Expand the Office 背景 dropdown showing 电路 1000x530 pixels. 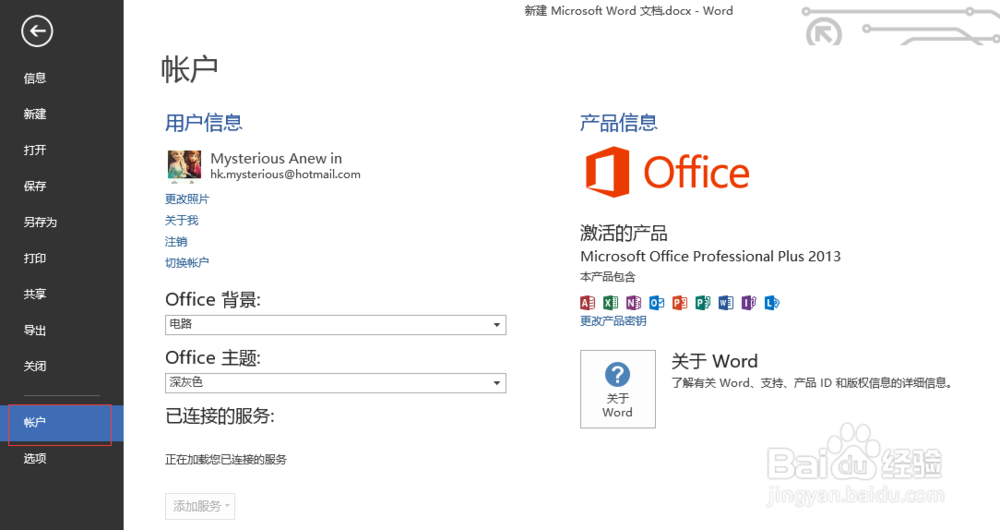click(335, 325)
